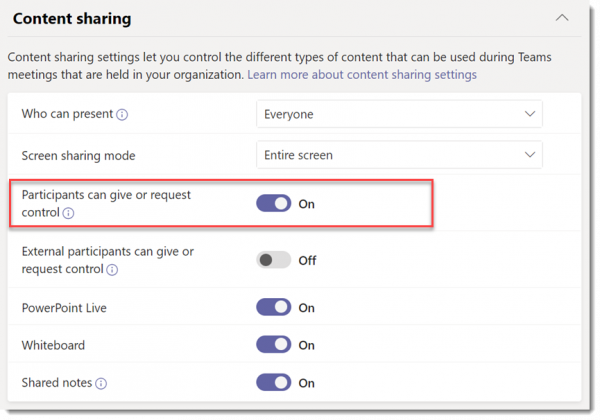
Task: Show info for Participants can give or request control
Action: coord(68,213)
